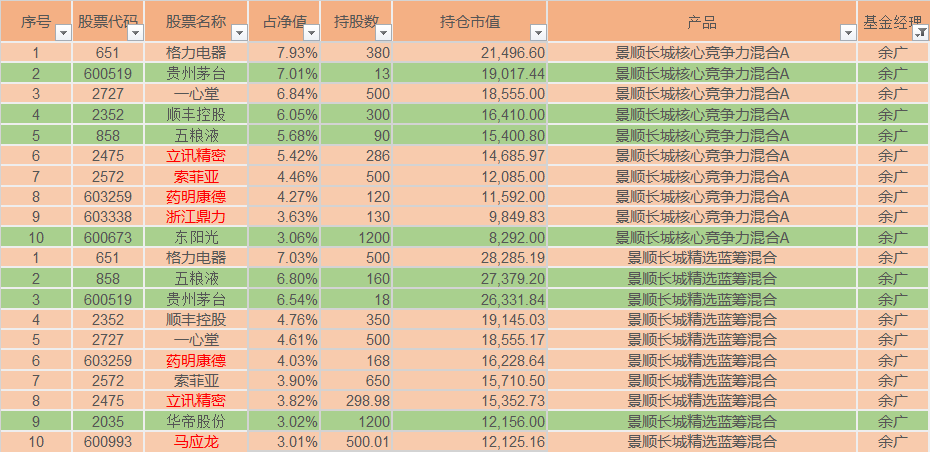Click the holdings cell 500.01
The height and width of the screenshot is (452, 930).
[x=356, y=442]
